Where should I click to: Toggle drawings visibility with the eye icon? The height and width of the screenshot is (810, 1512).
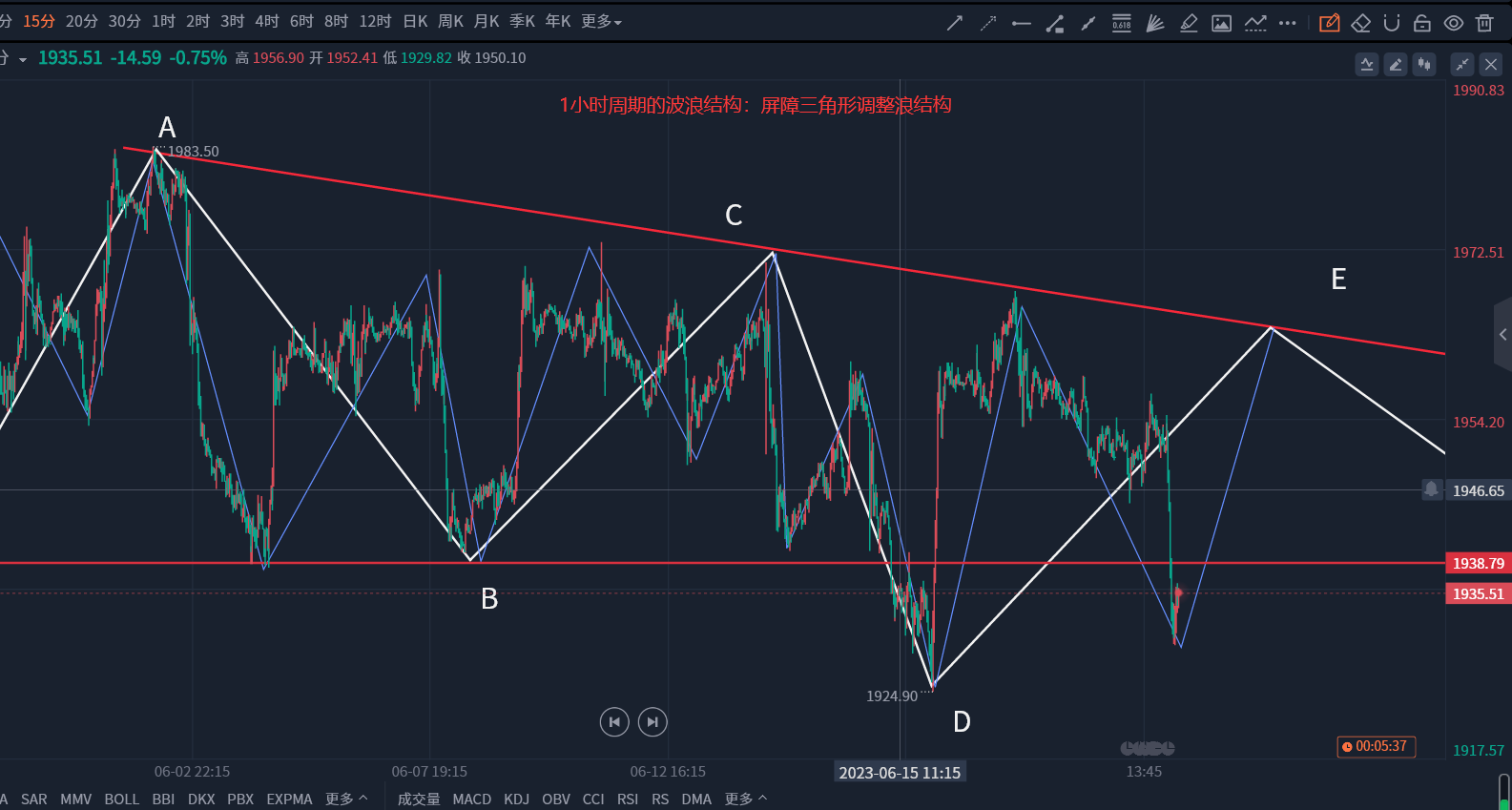1454,23
